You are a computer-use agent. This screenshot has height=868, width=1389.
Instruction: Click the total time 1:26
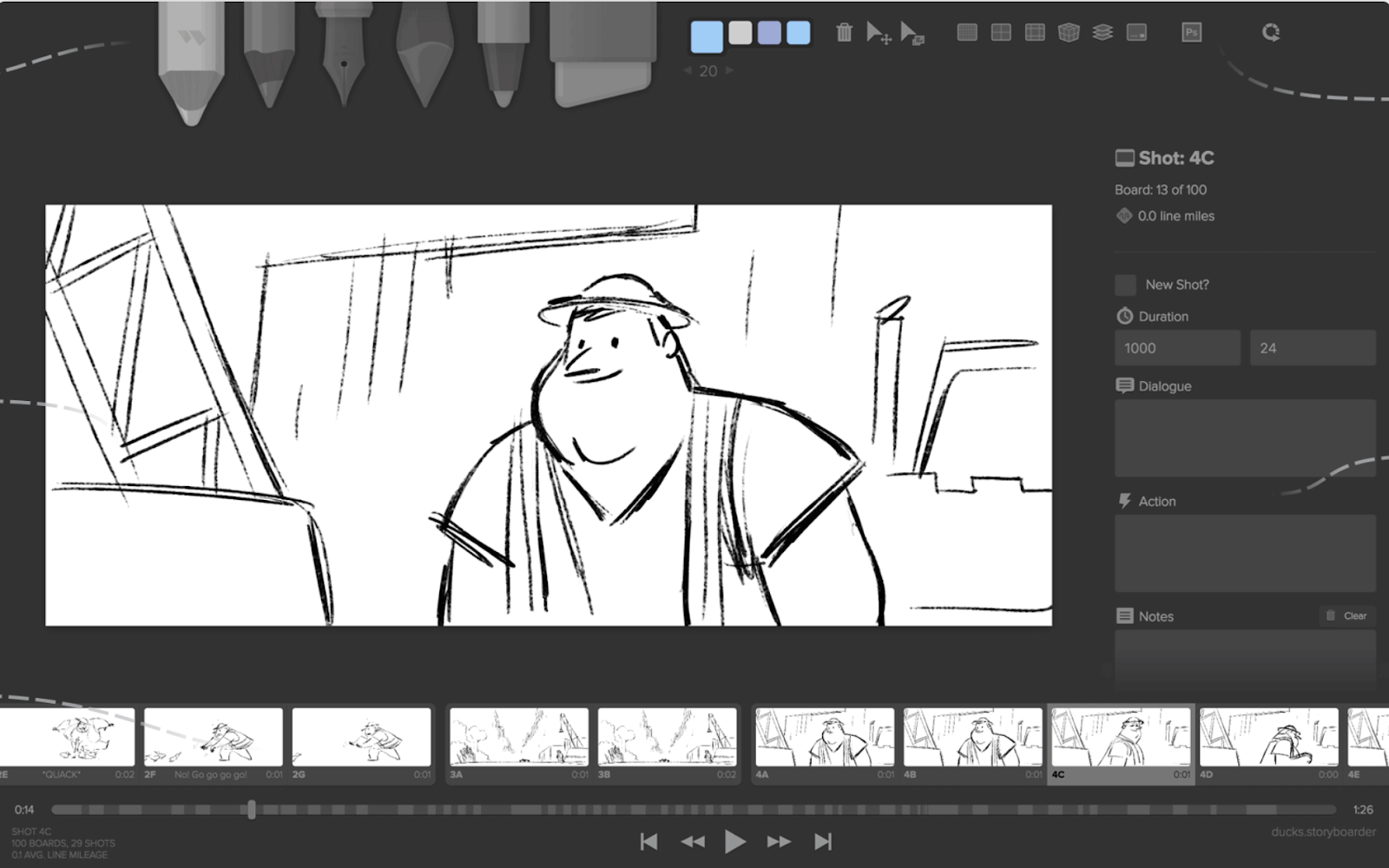click(1363, 810)
